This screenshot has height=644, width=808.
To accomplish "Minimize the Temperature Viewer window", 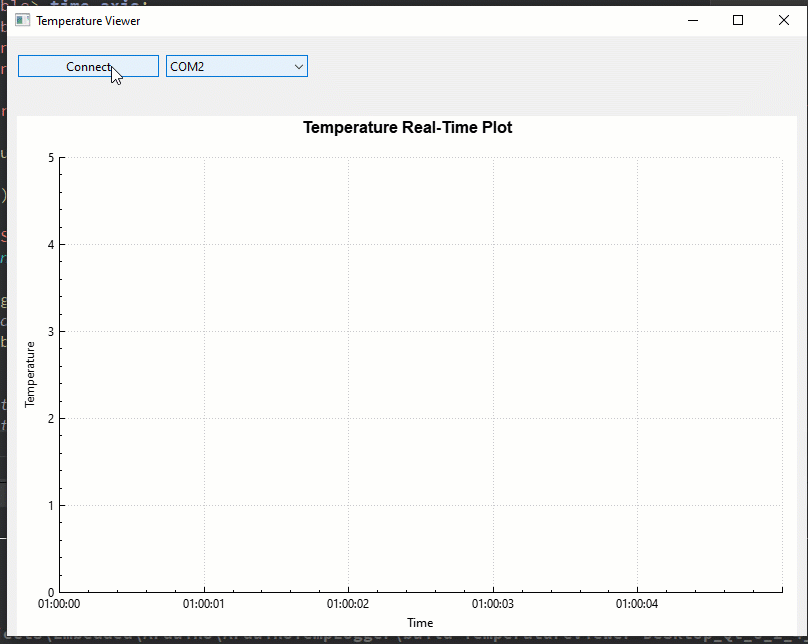I will tap(692, 20).
